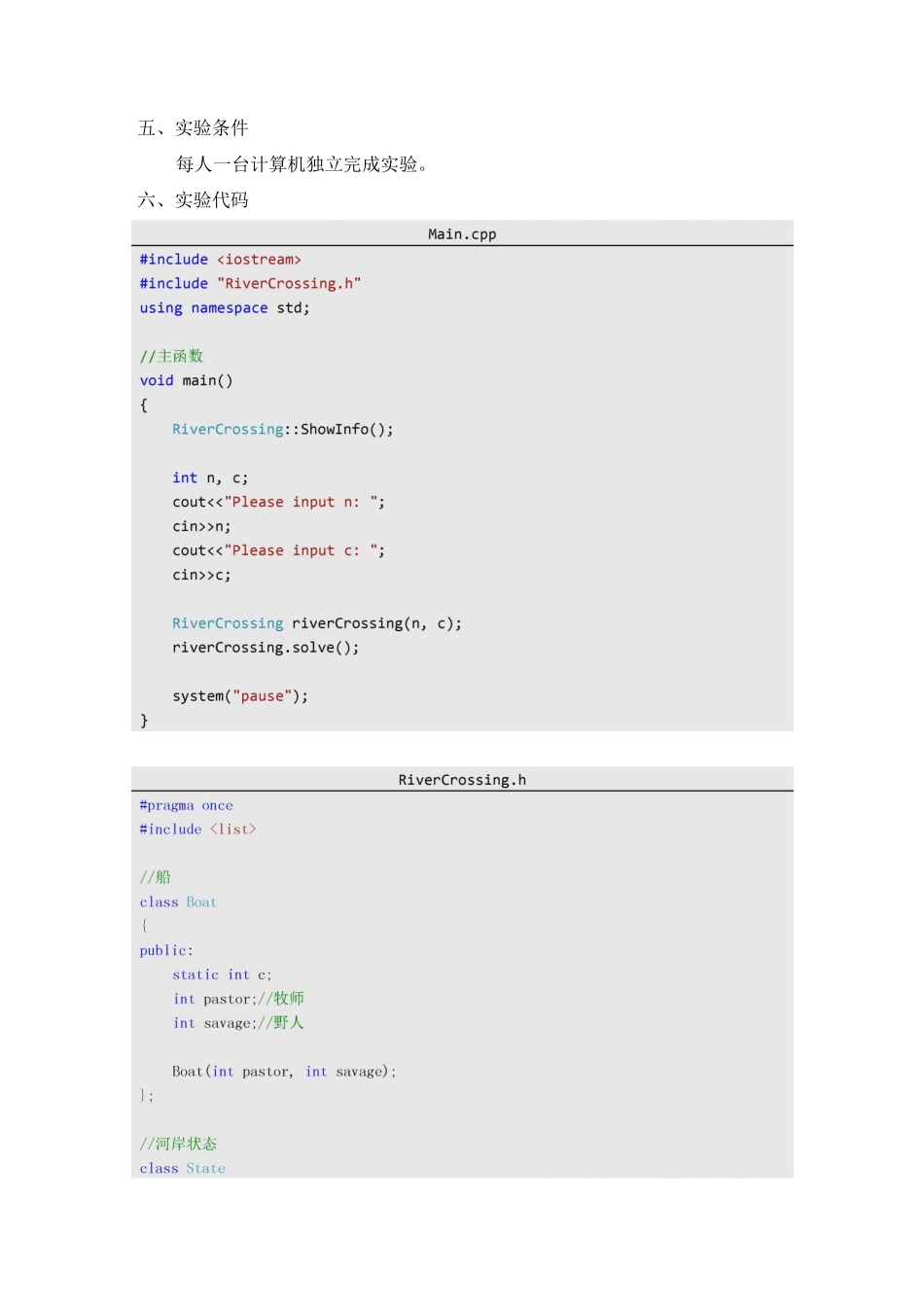Click the #pragma once line
The height and width of the screenshot is (1307, 924).
(186, 805)
